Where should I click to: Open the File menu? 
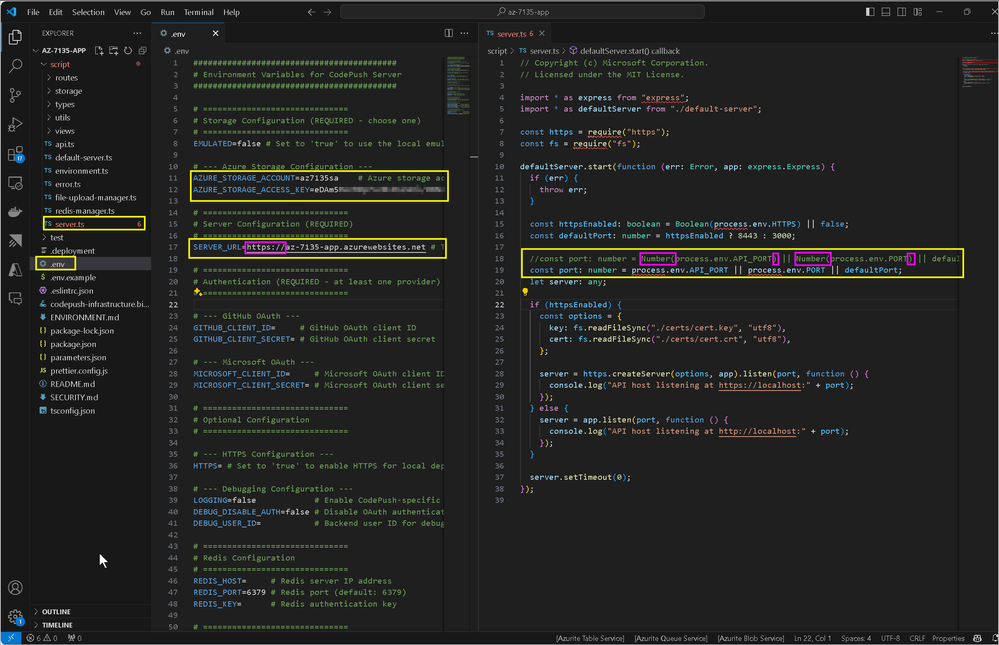33,12
